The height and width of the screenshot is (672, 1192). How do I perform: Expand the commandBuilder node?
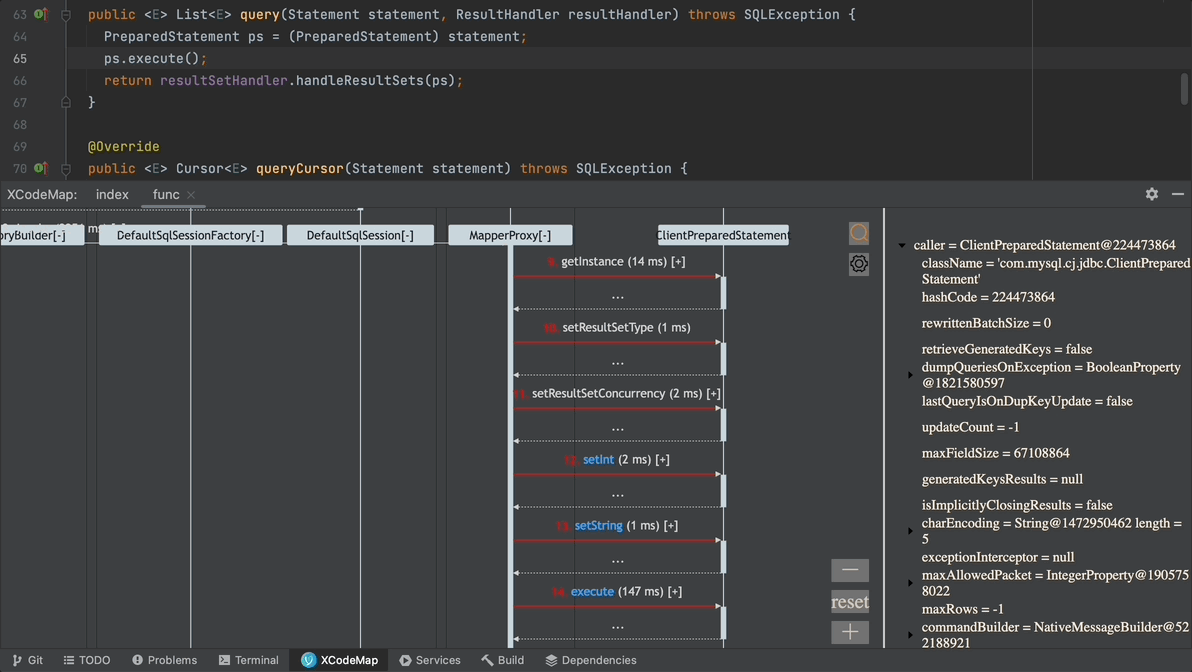coord(911,635)
